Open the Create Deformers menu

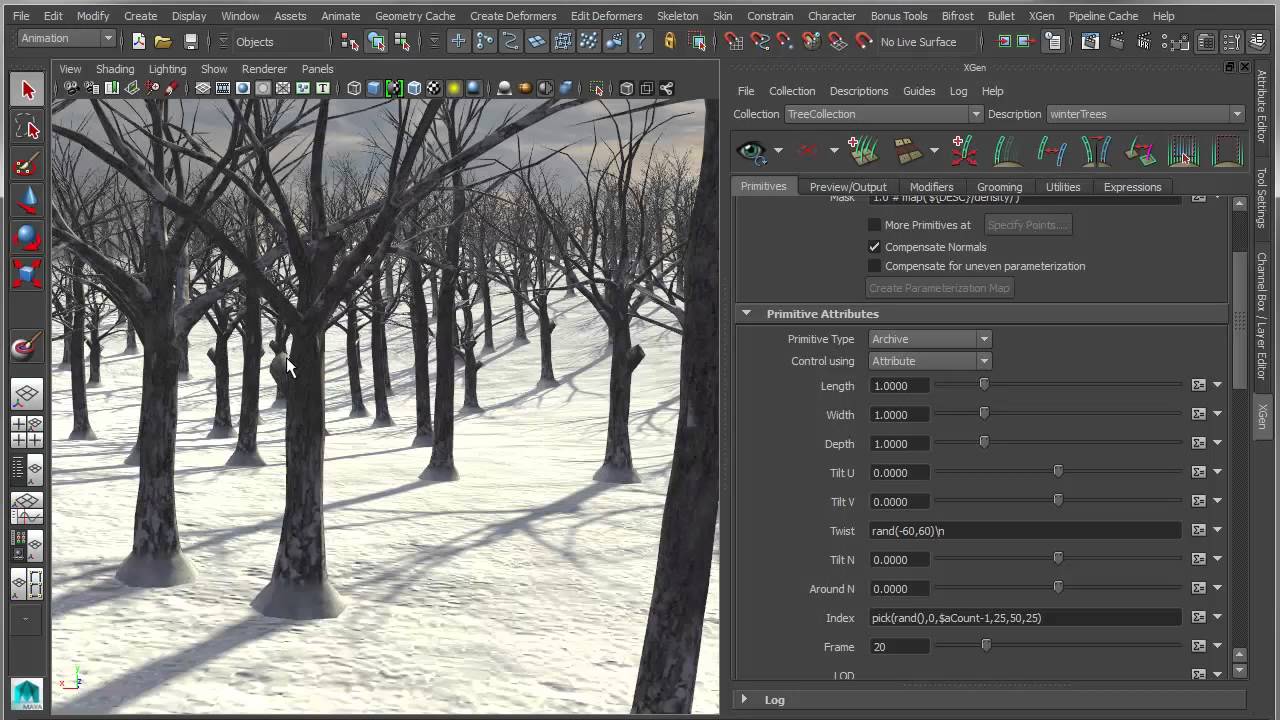coord(513,16)
